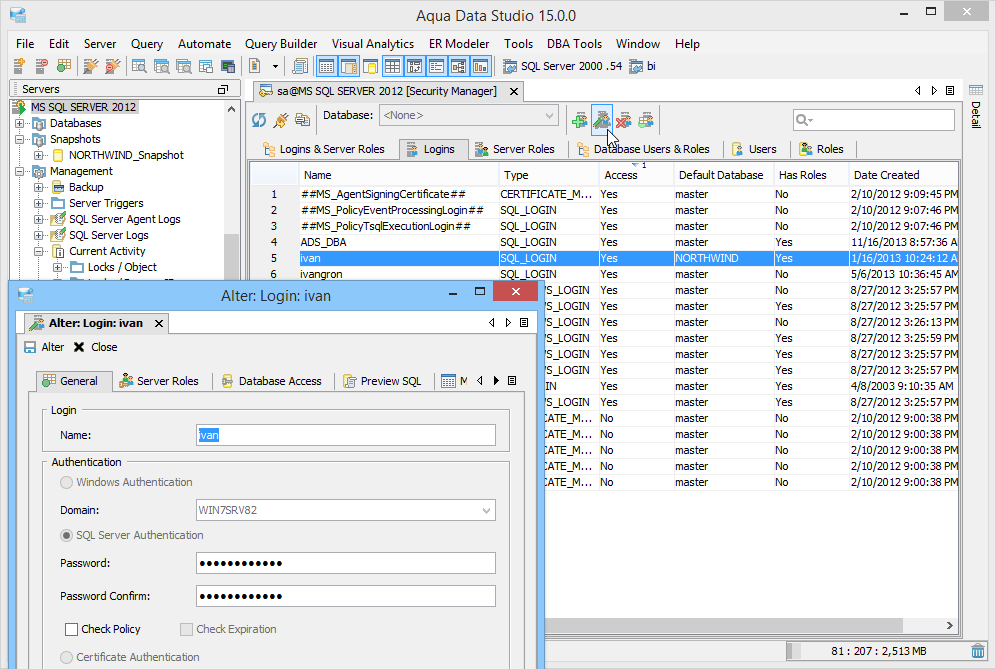The height and width of the screenshot is (669, 996).
Task: Open the Query Builder menu
Action: (281, 44)
